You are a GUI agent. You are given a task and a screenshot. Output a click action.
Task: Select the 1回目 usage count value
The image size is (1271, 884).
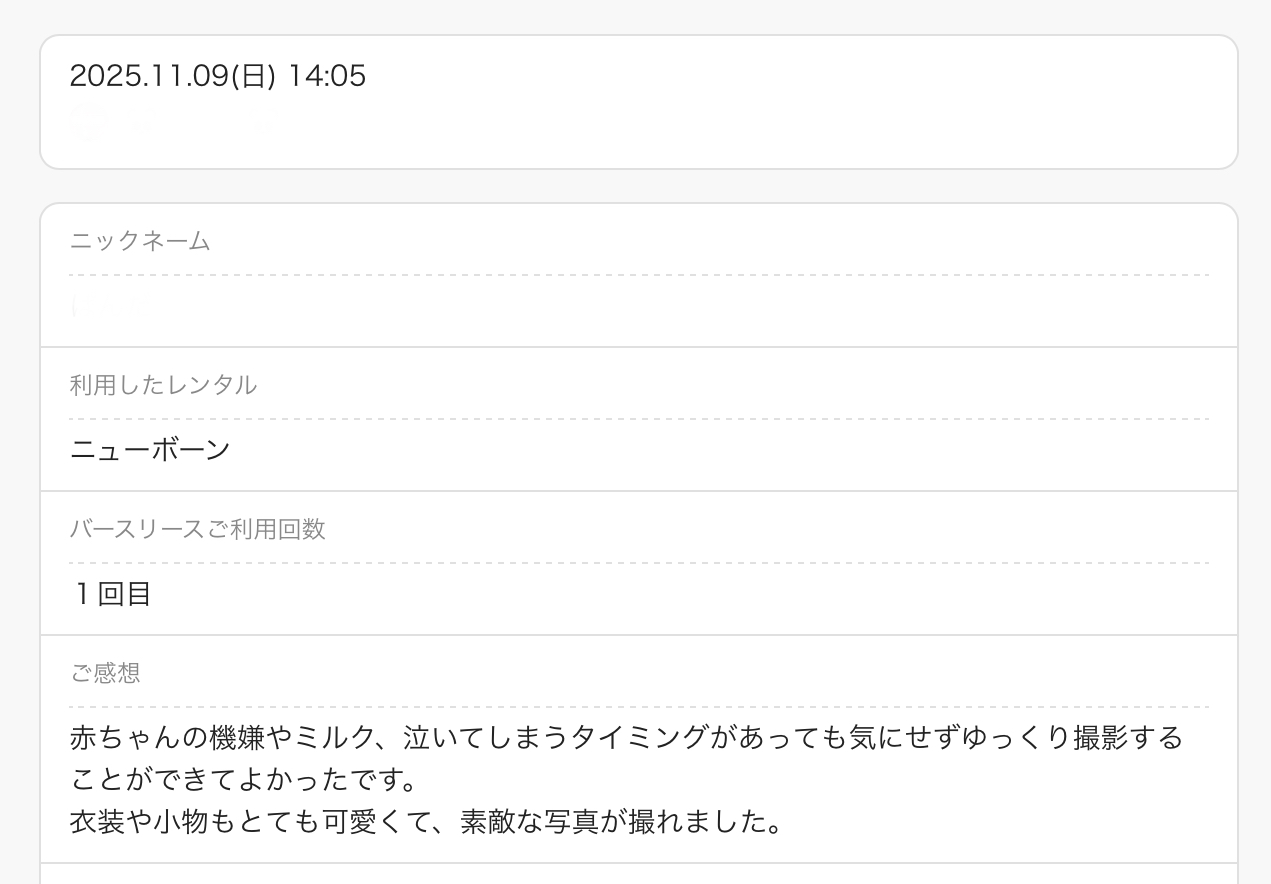pyautogui.click(x=111, y=594)
